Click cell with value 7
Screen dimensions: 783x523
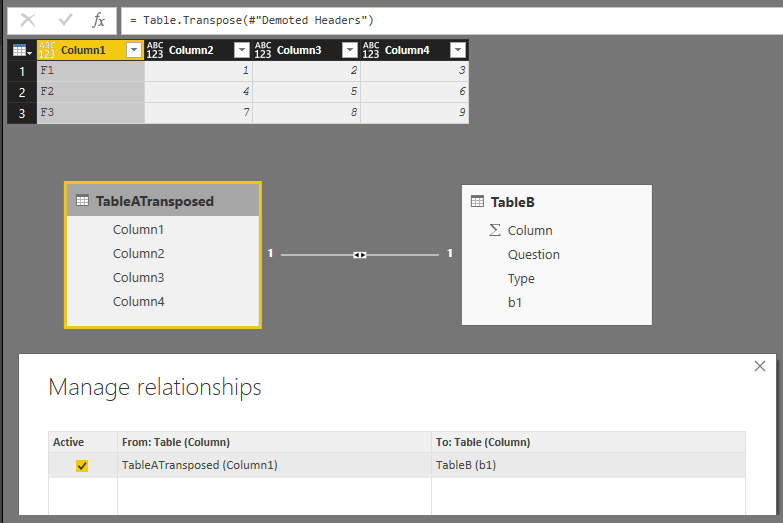[199, 113]
